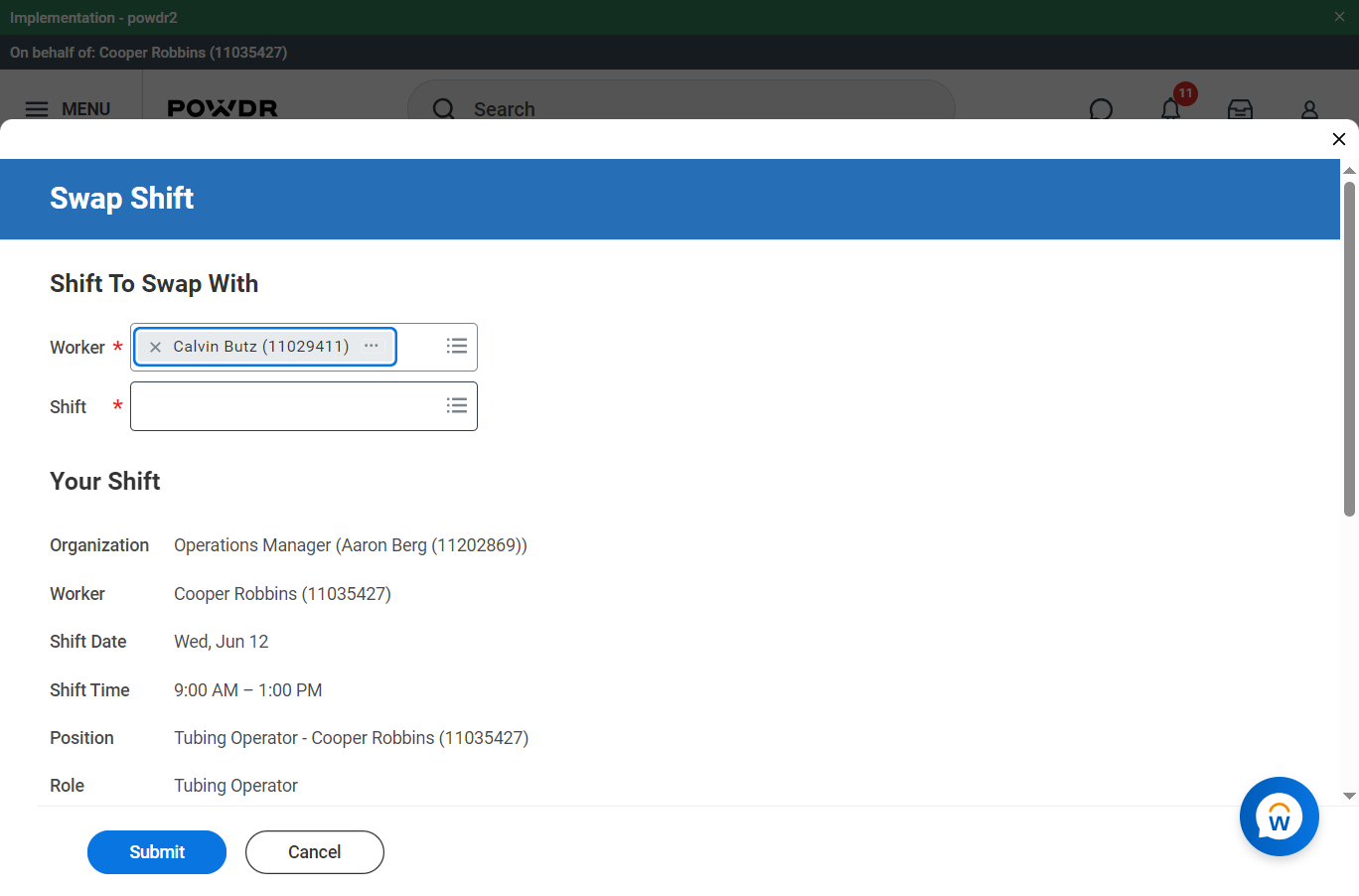
Task: Open the Shift field prompt list icon
Action: (457, 405)
